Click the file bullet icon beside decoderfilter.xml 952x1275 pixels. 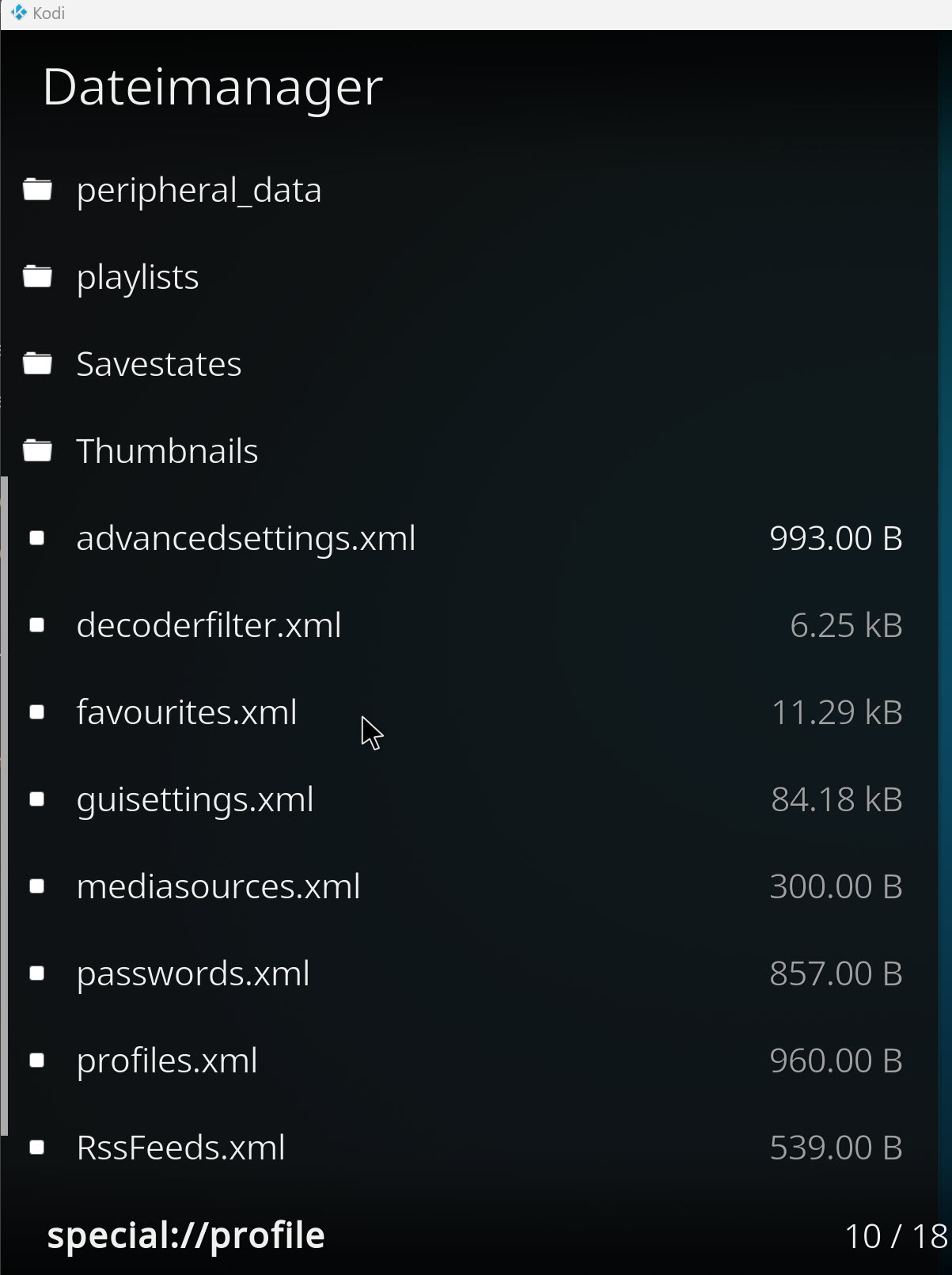pos(37,625)
